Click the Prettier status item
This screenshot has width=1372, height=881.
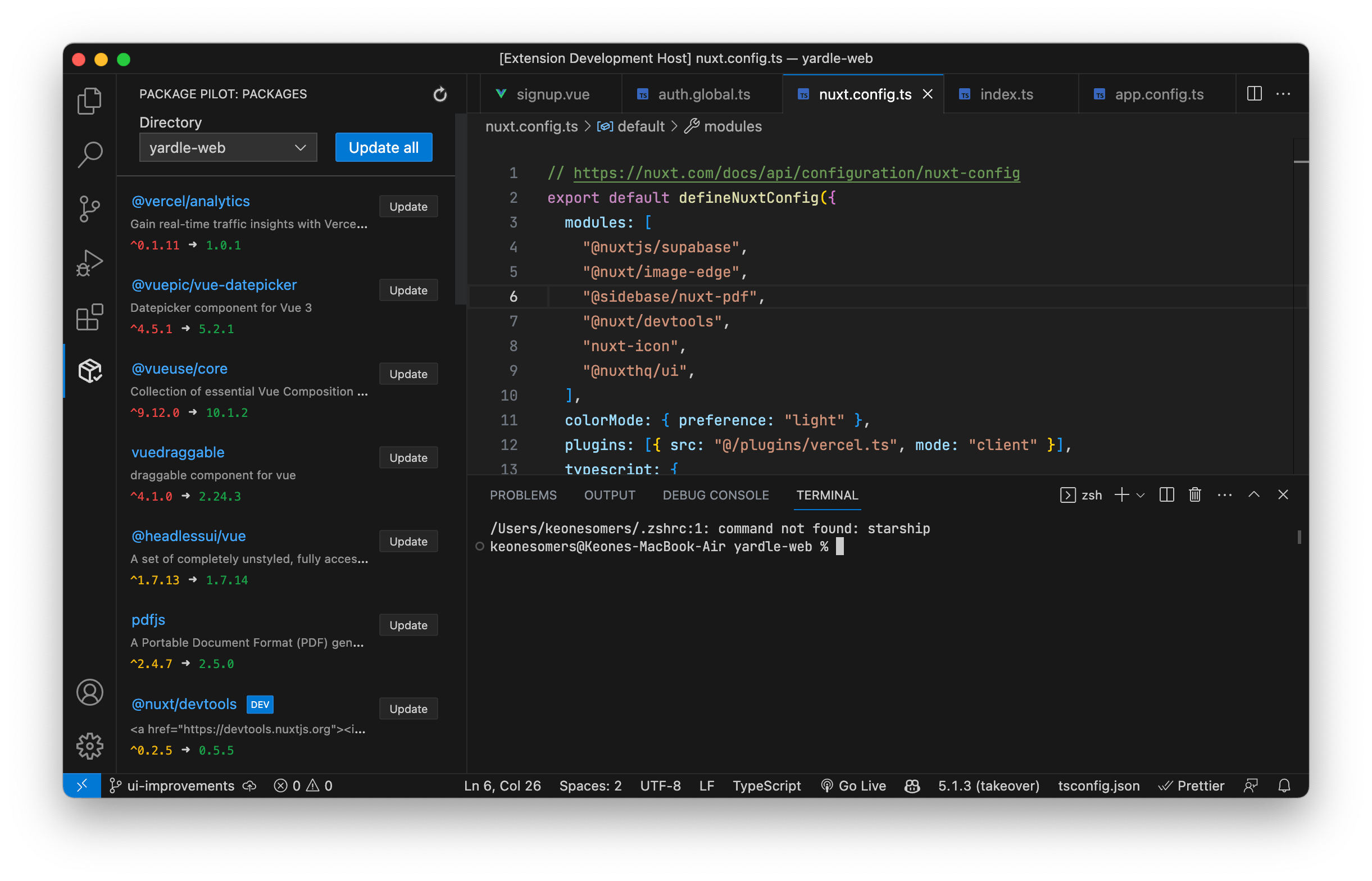[1191, 786]
